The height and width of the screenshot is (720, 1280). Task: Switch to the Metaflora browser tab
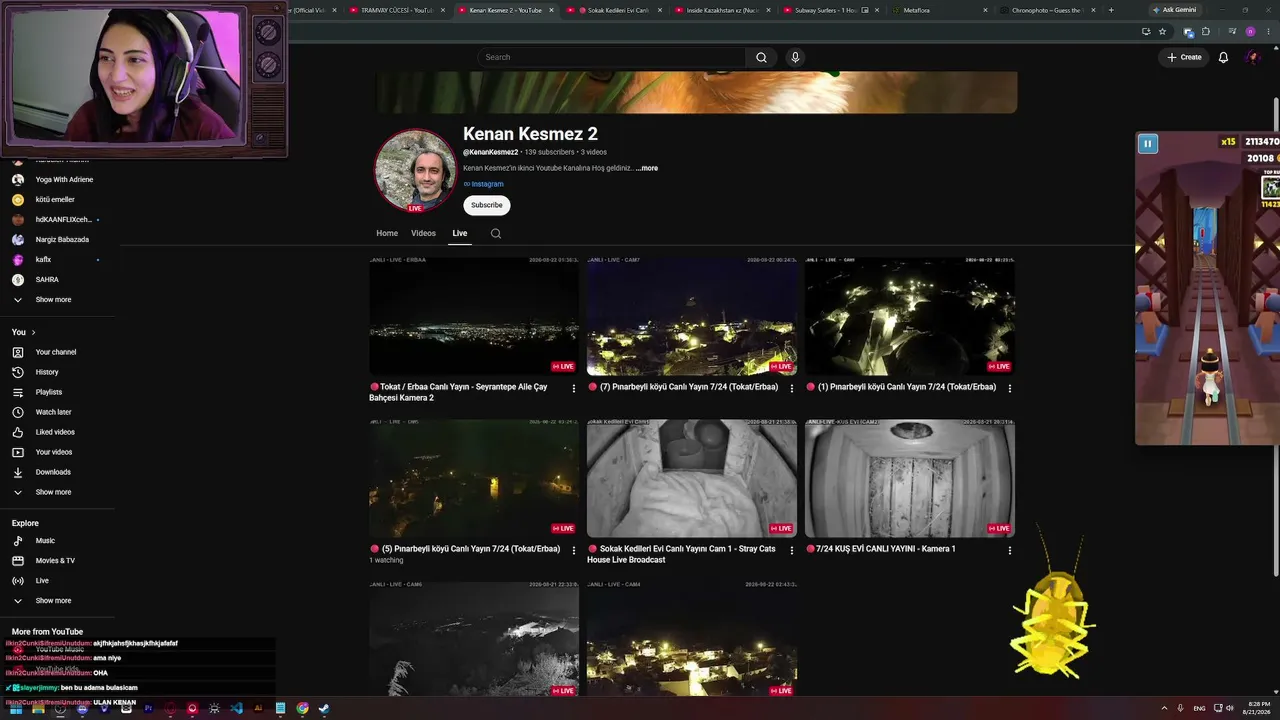pos(940,10)
